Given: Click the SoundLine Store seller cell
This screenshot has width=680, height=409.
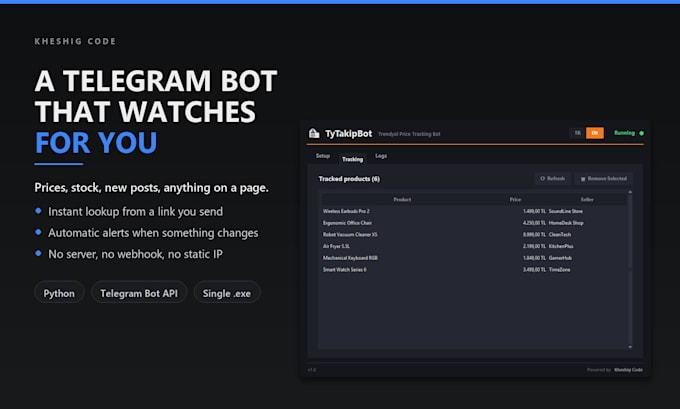Looking at the screenshot, I should point(566,211).
